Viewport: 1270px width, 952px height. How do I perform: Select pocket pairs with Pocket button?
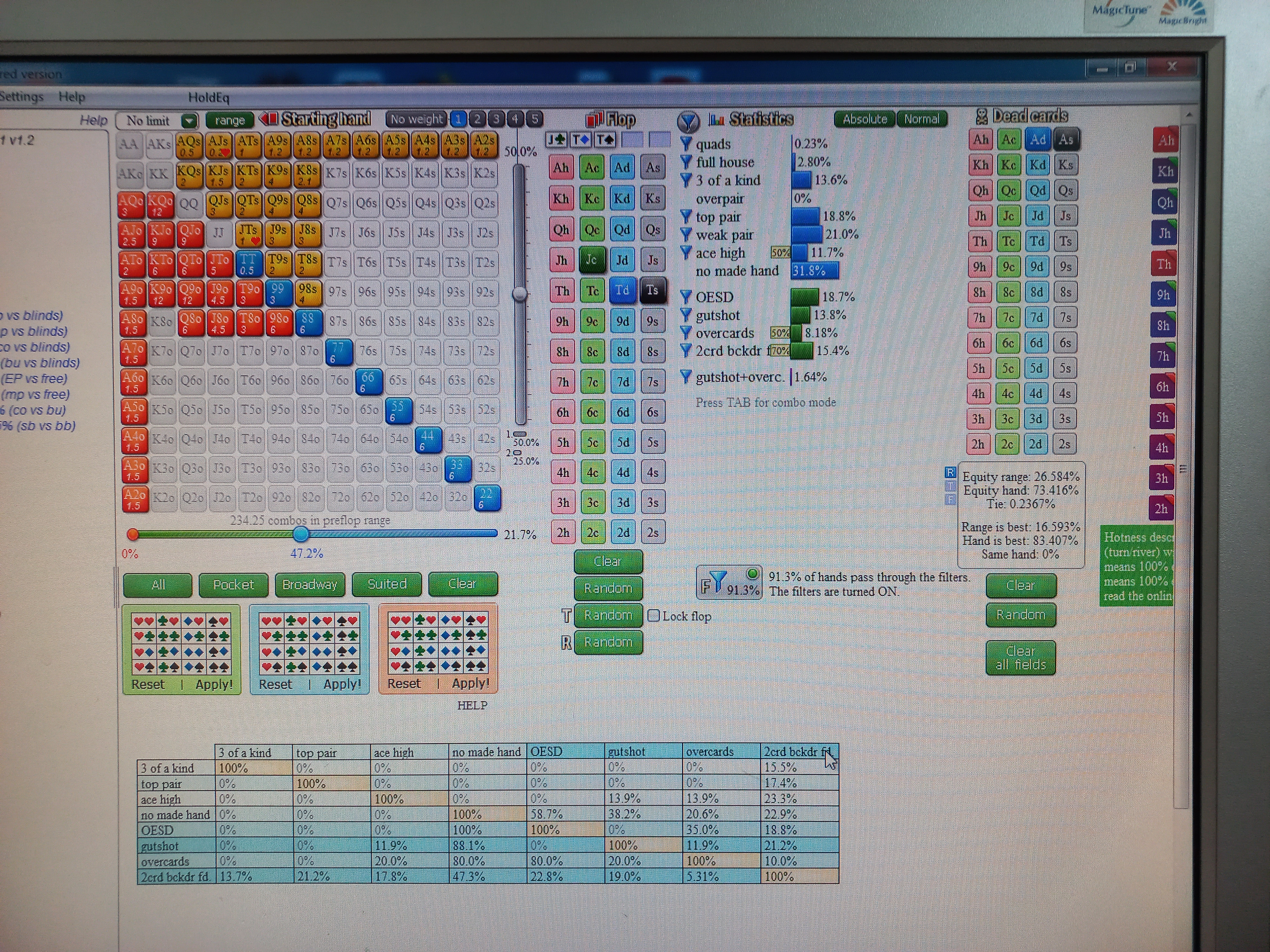[233, 585]
